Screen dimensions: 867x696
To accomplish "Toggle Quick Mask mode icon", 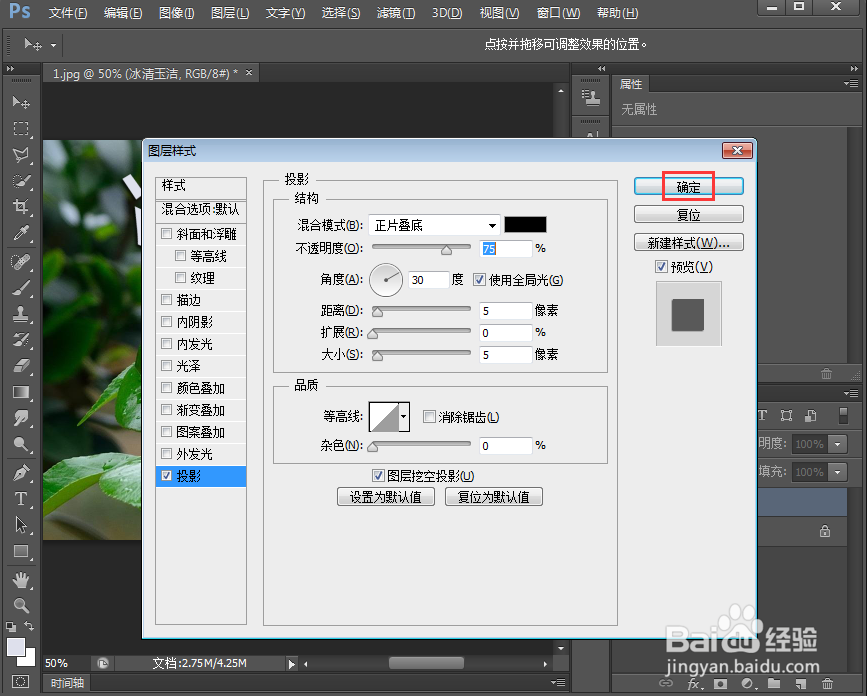I will coord(21,682).
